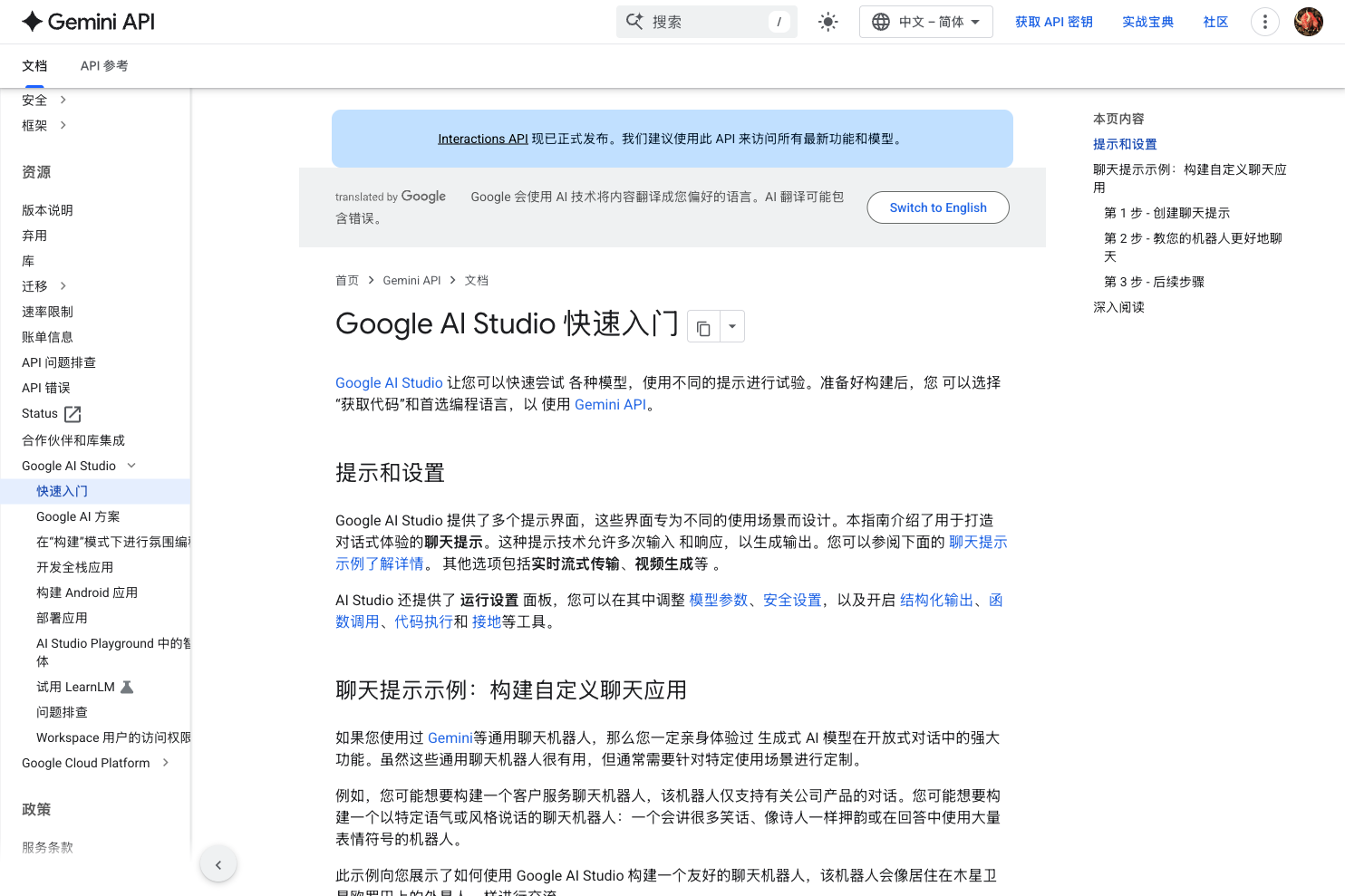Open the Interactions API announcement link
Viewport: 1345px width, 896px height.
point(482,139)
